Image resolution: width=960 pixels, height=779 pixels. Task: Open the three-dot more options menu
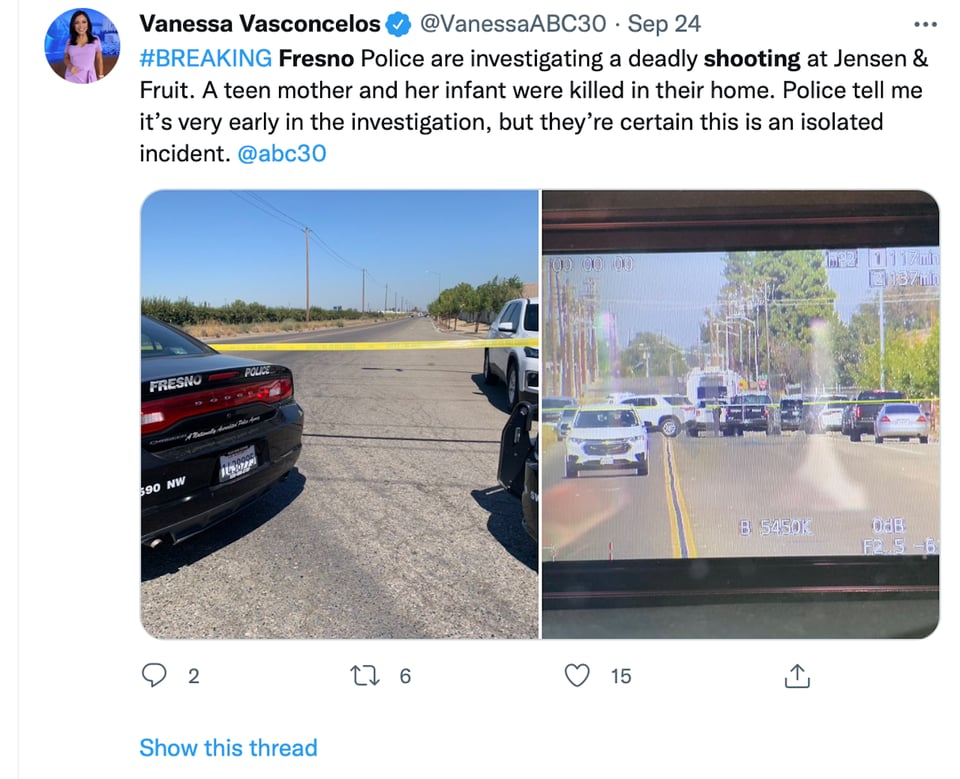click(x=925, y=24)
